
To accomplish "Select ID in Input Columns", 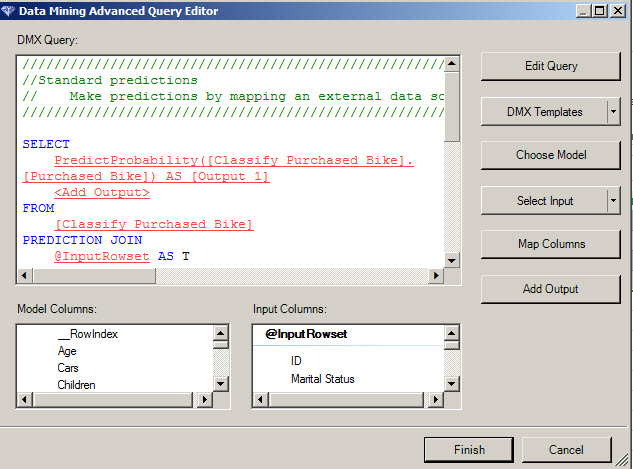I will [x=296, y=360].
